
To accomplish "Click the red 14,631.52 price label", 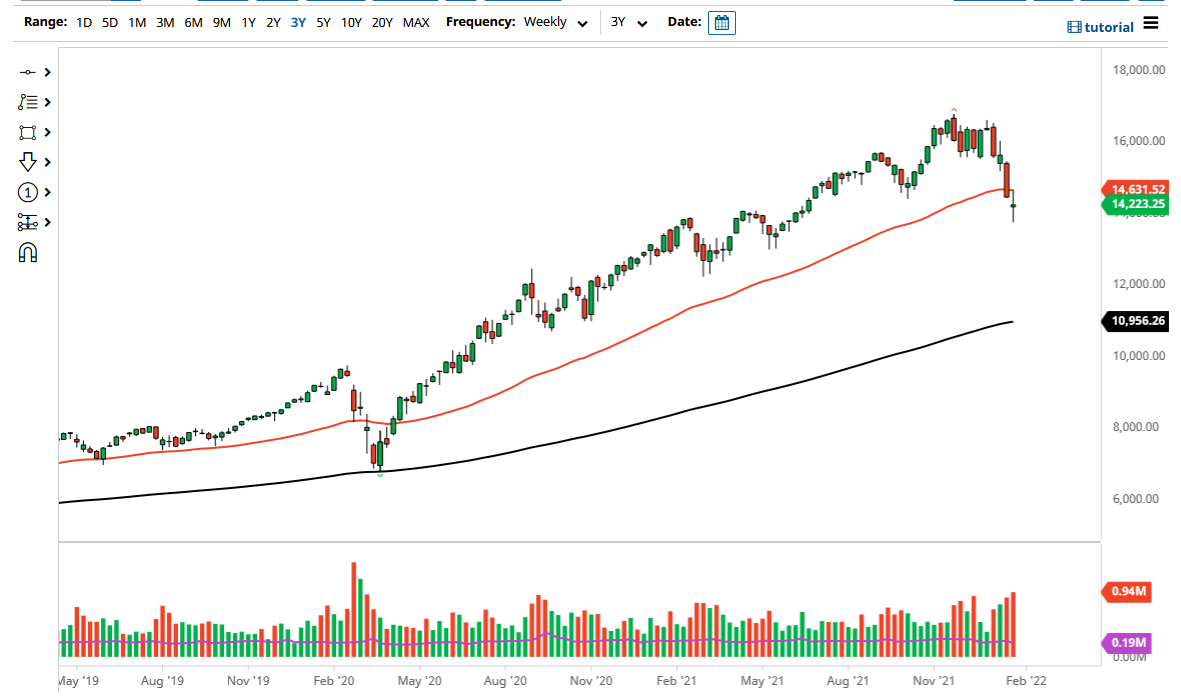I will tap(1136, 187).
